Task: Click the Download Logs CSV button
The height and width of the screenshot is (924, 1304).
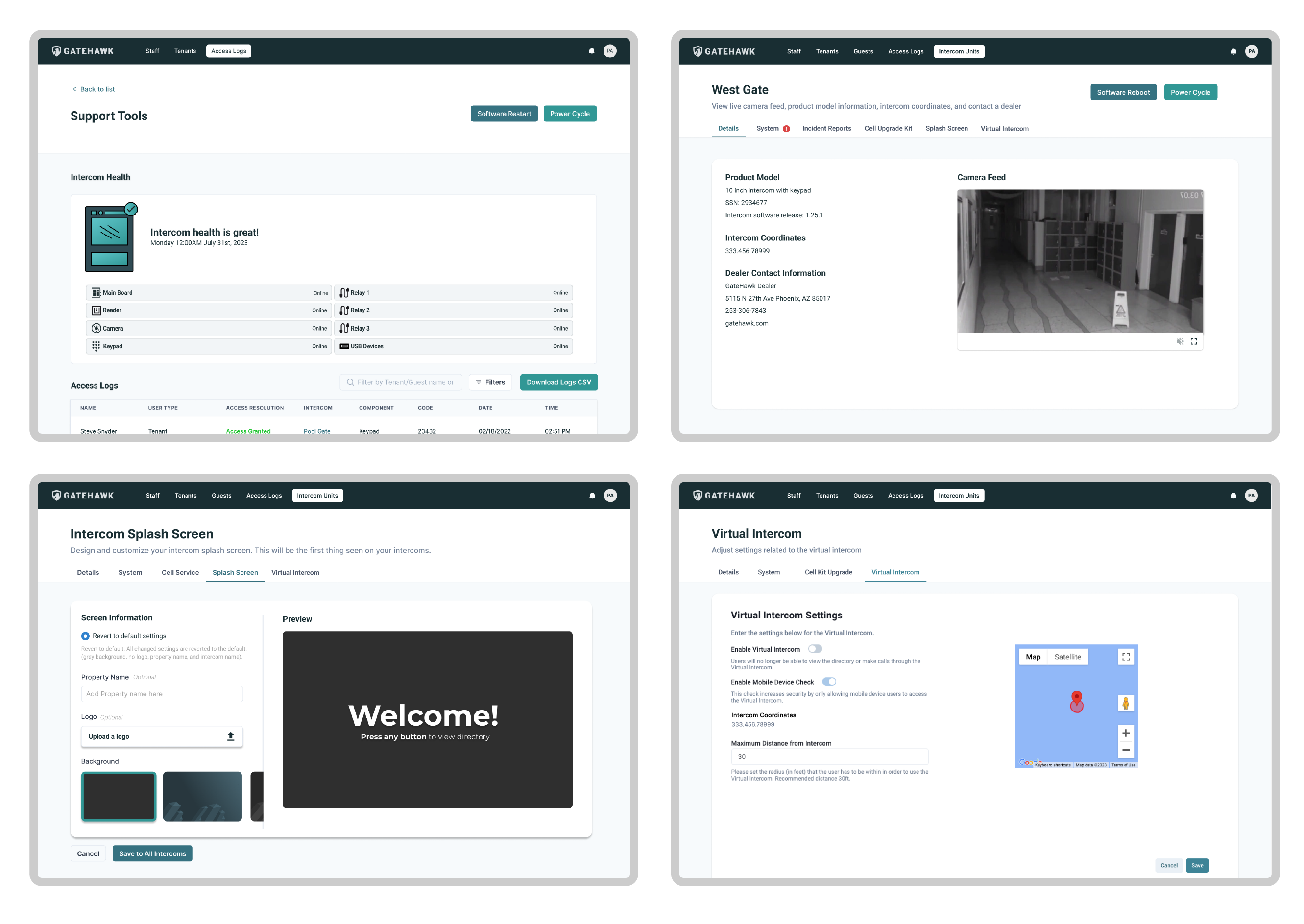Action: click(x=558, y=382)
